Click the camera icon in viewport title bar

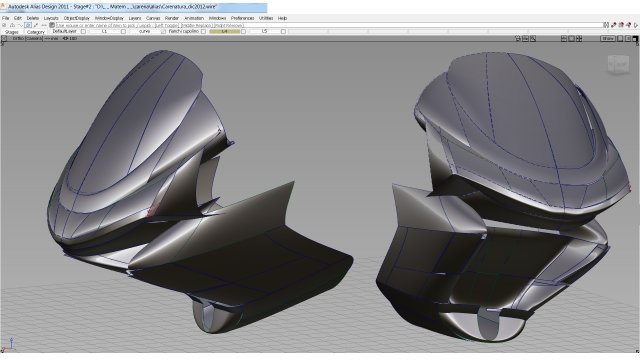tap(518, 38)
